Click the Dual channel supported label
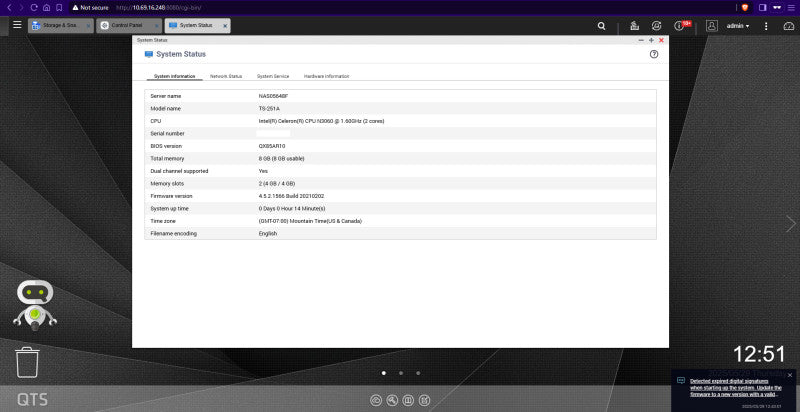 click(179, 171)
